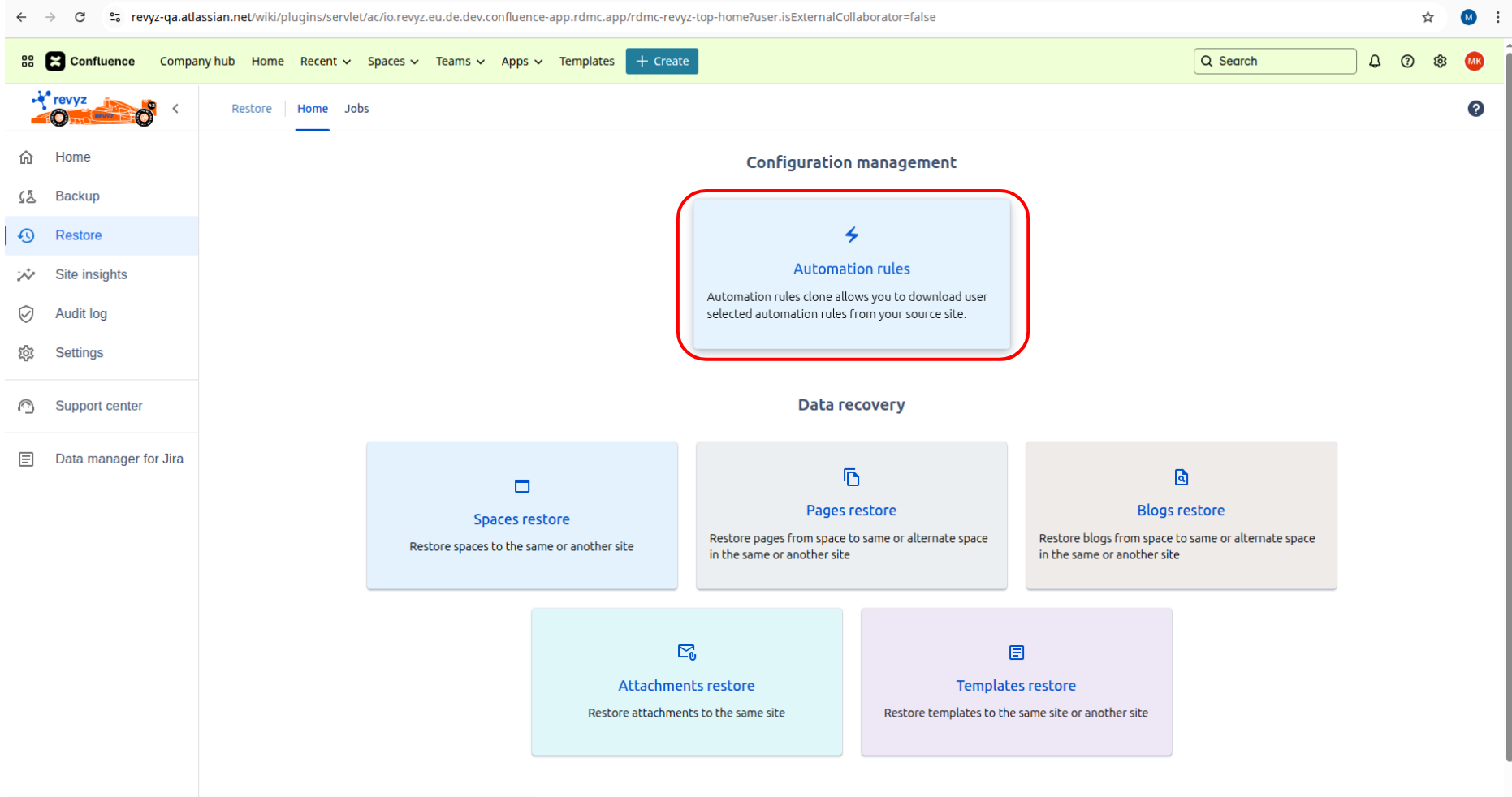This screenshot has height=797, width=1512.
Task: Click the MK user avatar
Action: click(x=1474, y=61)
